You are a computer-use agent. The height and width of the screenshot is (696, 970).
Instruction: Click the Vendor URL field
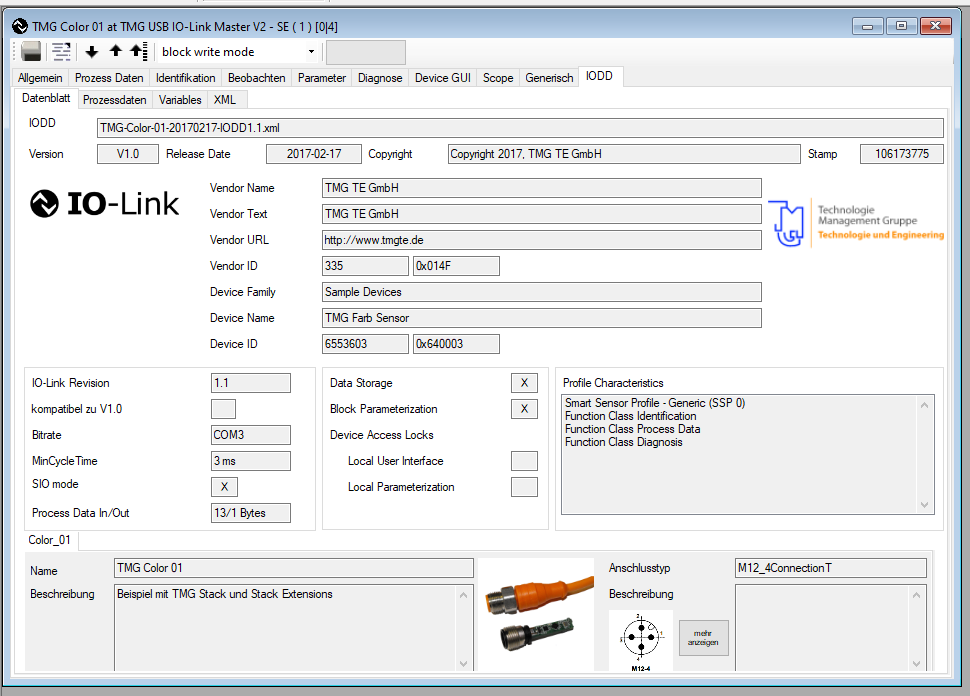point(541,240)
